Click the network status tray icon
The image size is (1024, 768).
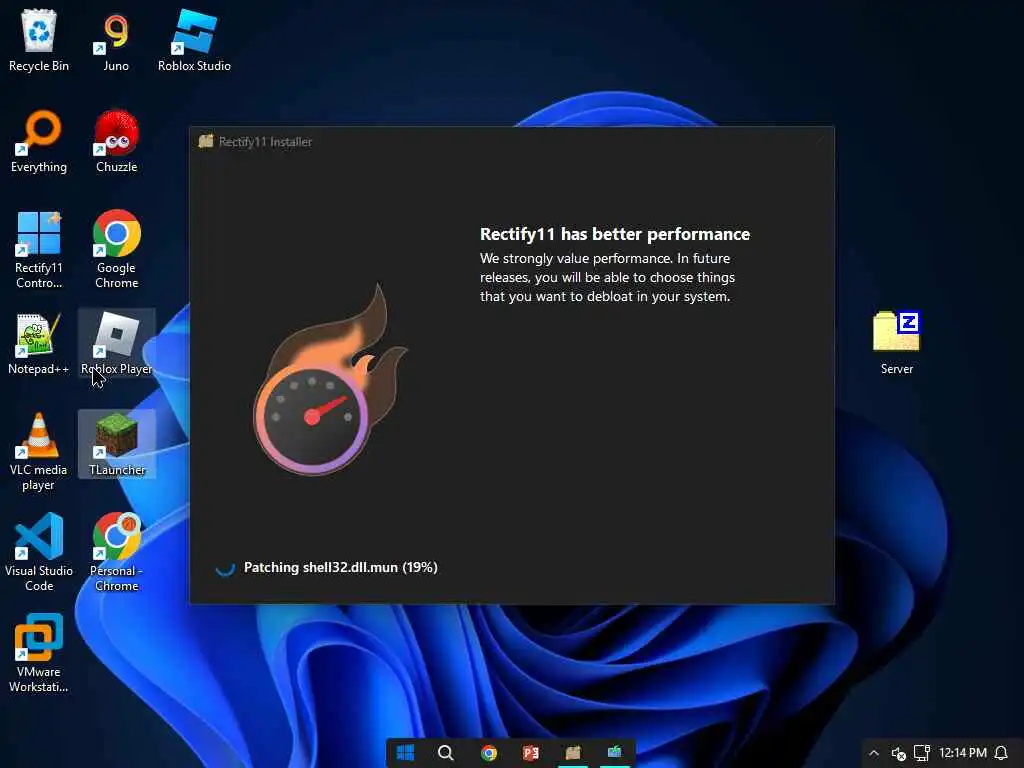[921, 753]
